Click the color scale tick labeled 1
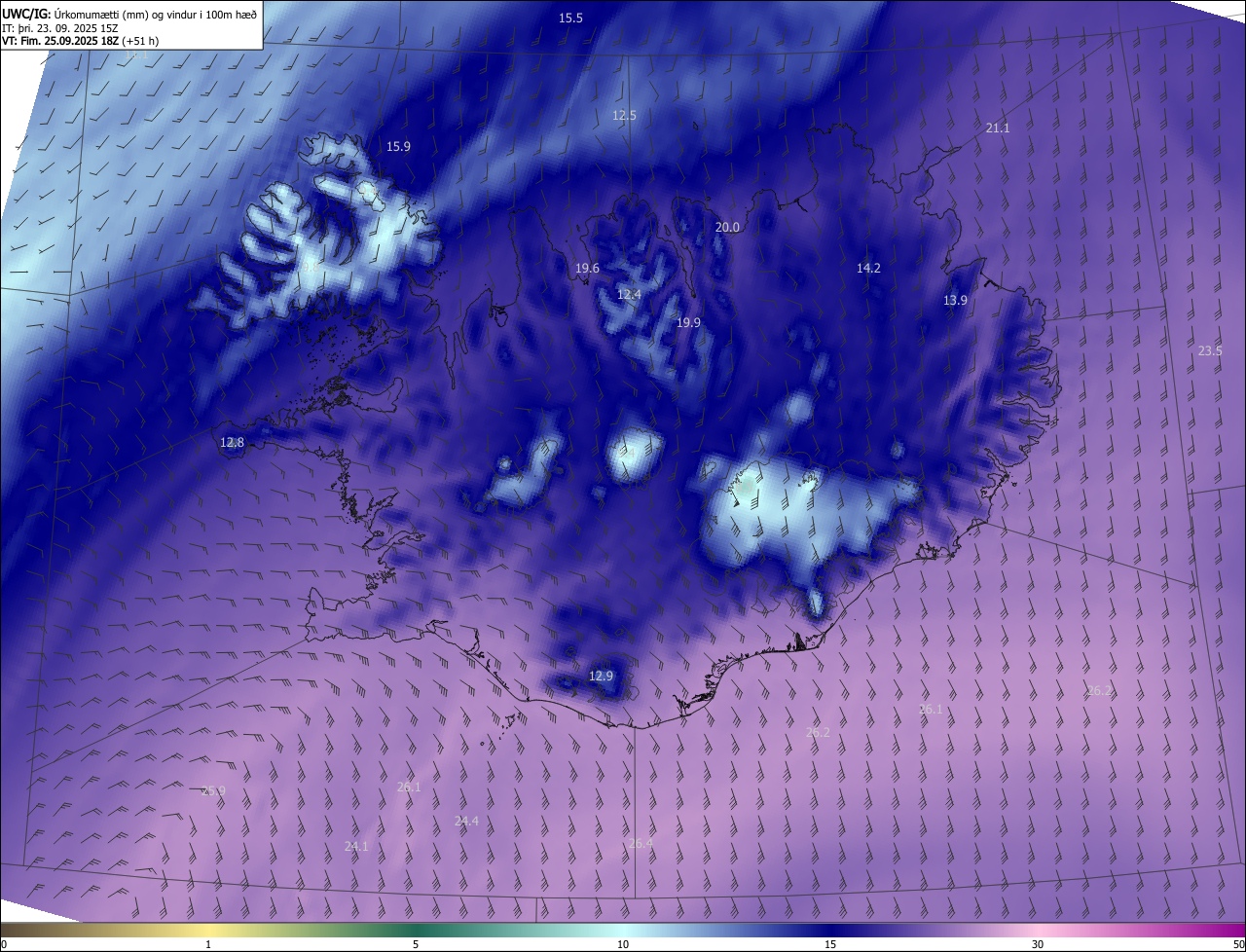This screenshot has width=1246, height=952. [x=208, y=944]
